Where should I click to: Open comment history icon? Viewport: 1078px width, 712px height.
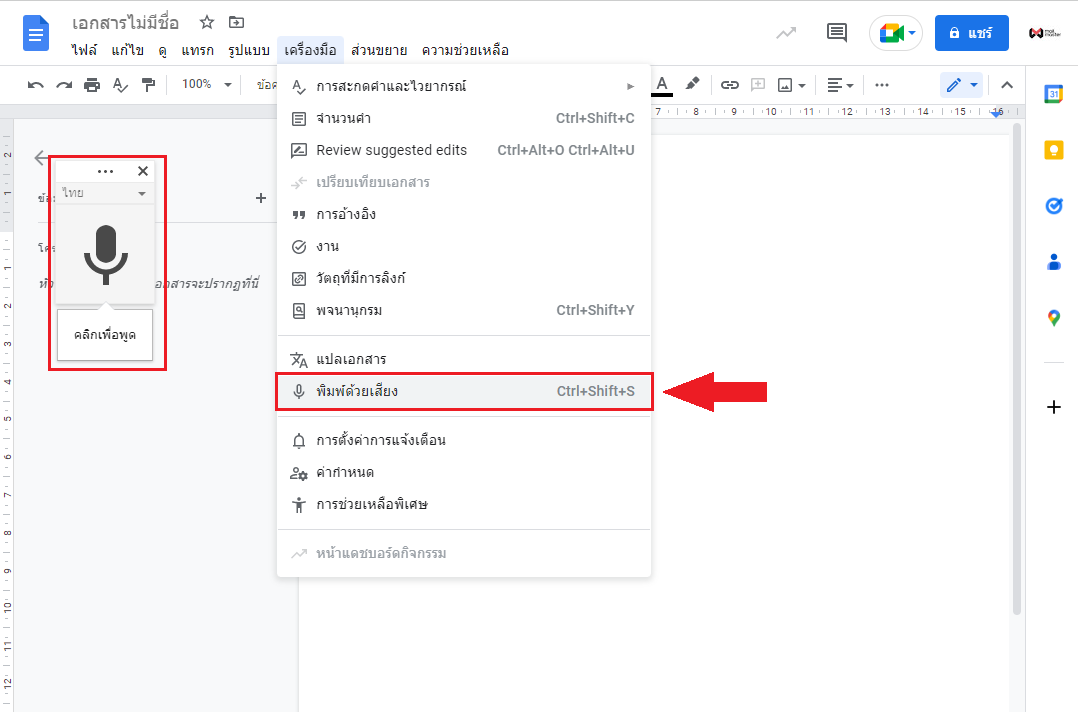[x=836, y=32]
